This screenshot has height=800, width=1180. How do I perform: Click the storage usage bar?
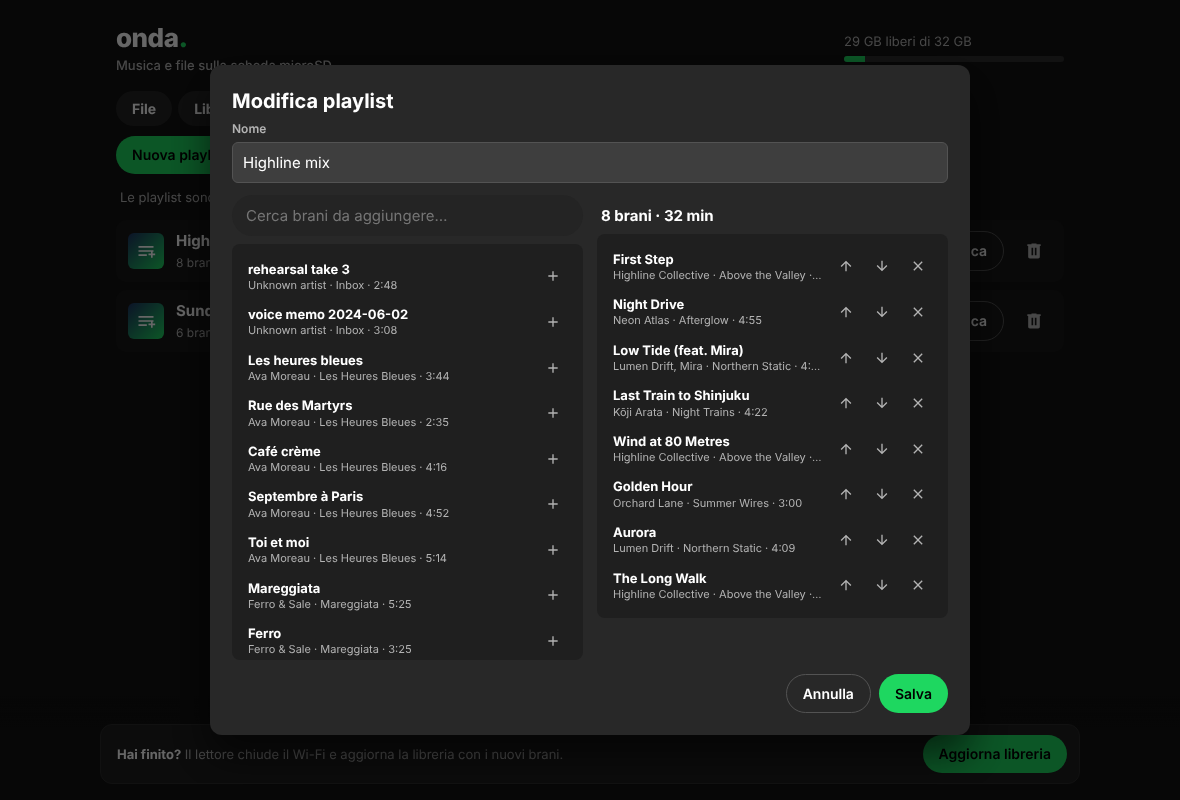click(953, 59)
